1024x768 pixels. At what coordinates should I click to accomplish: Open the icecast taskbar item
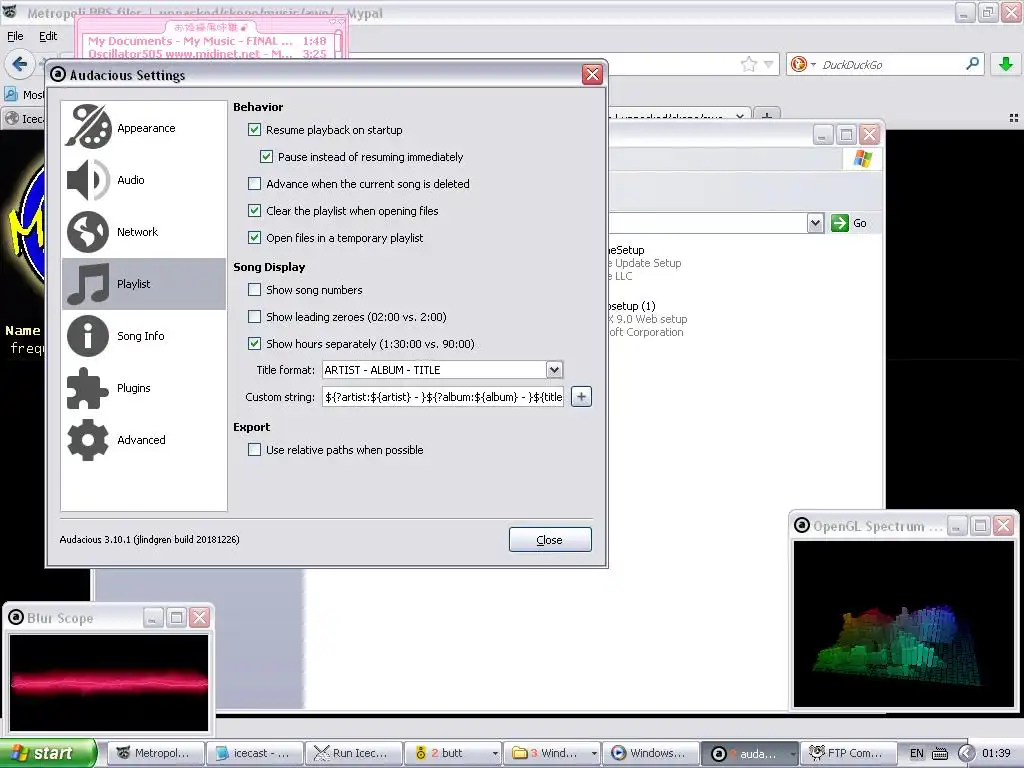pyautogui.click(x=255, y=753)
